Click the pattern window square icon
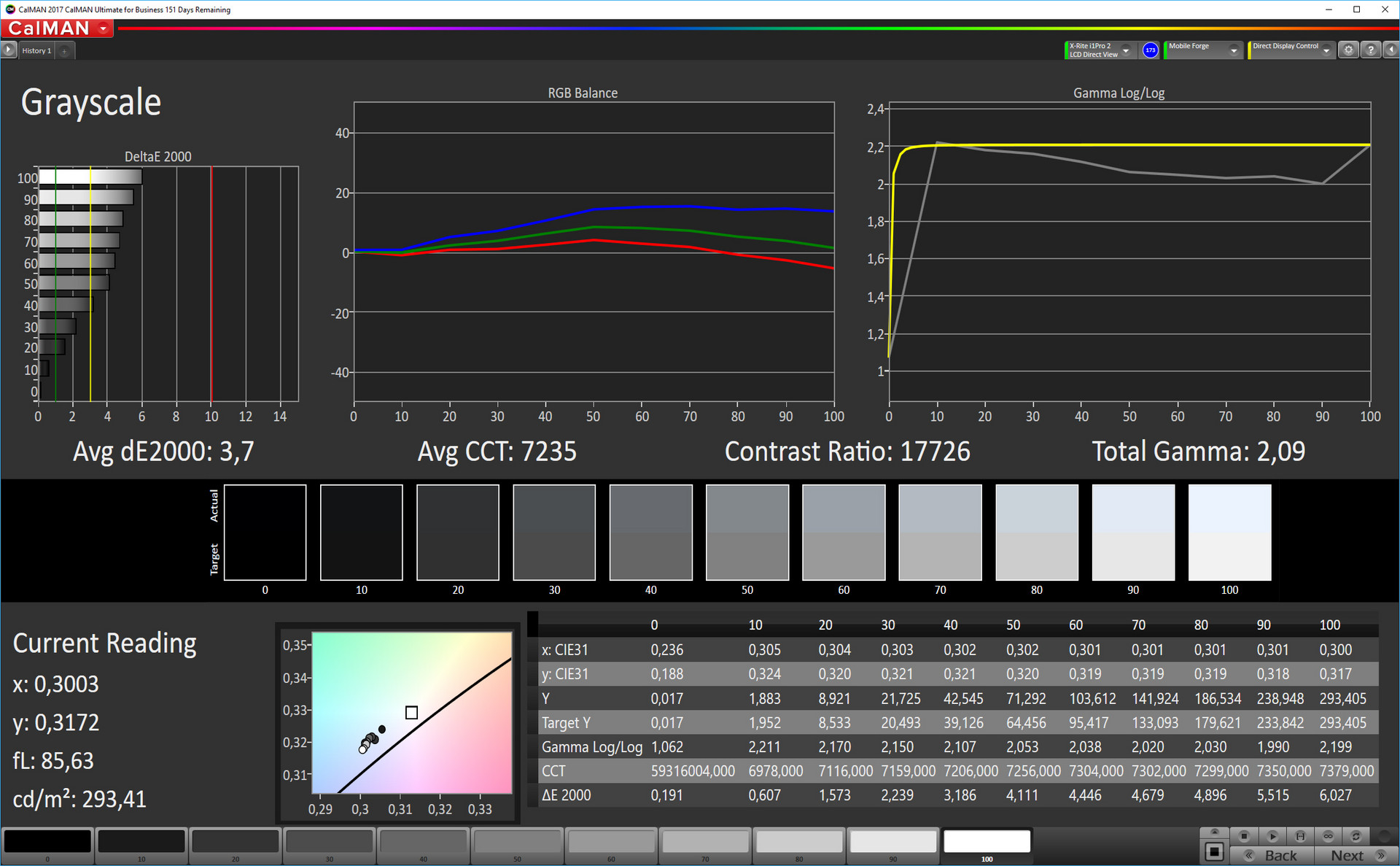 (x=1214, y=851)
